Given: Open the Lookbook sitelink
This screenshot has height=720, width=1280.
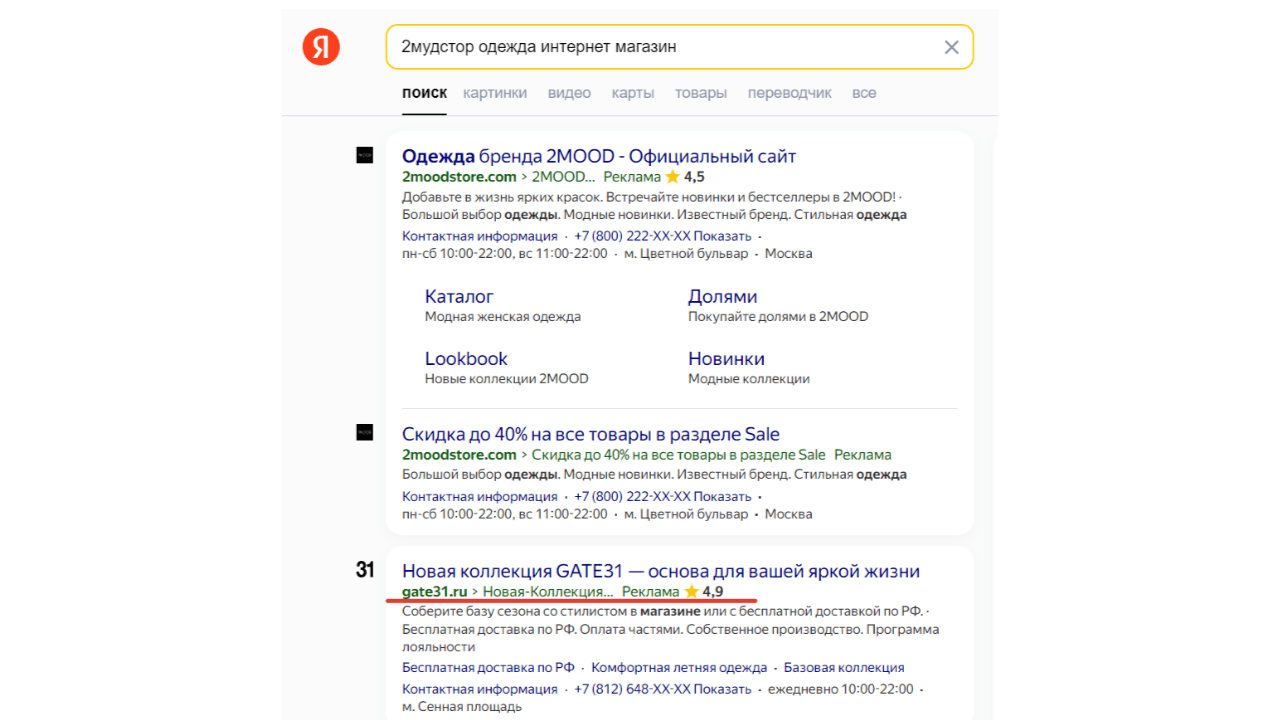Looking at the screenshot, I should [466, 359].
